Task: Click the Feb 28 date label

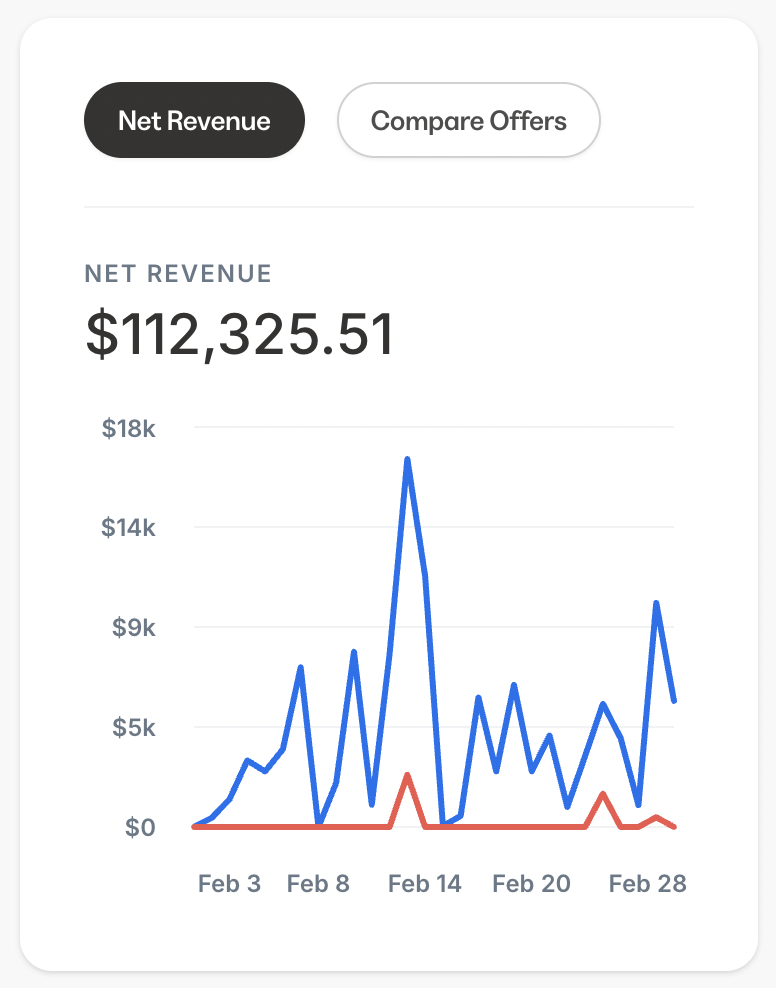Action: (x=648, y=884)
